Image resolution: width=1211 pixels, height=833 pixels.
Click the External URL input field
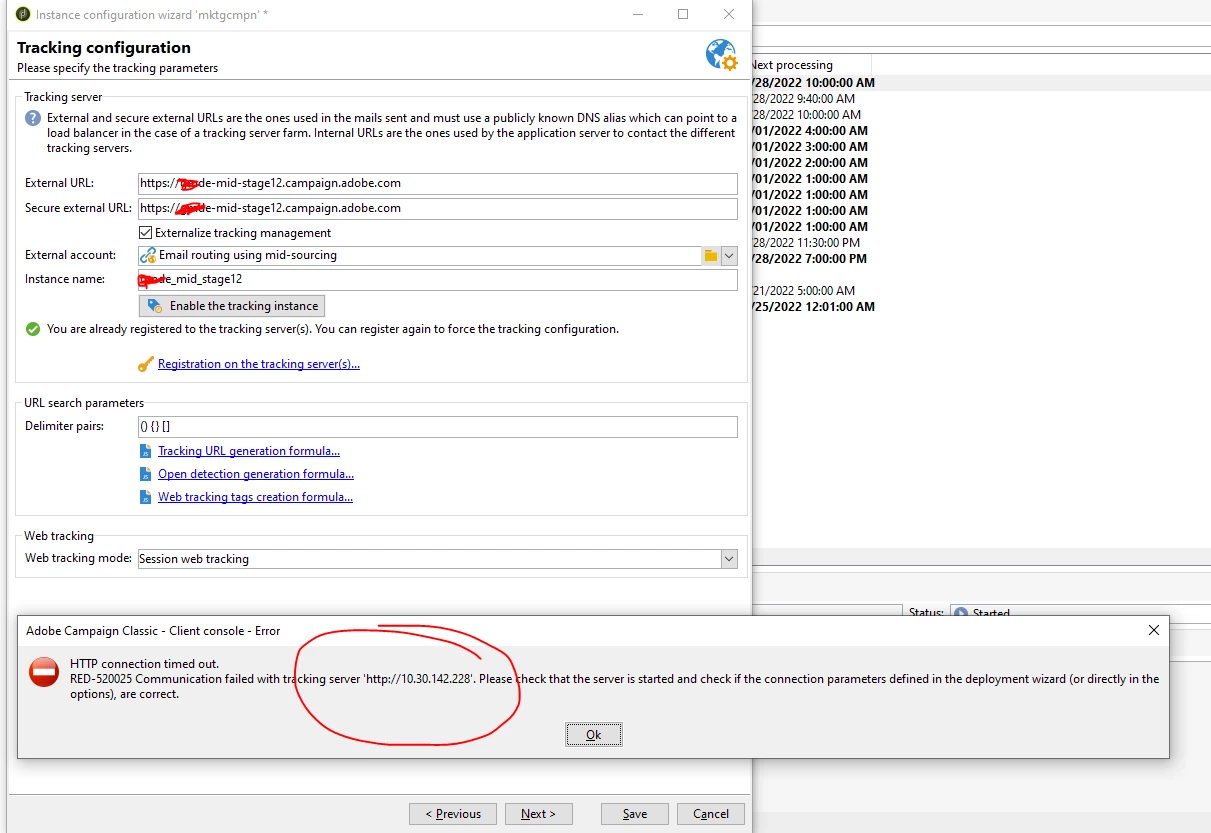coord(438,183)
